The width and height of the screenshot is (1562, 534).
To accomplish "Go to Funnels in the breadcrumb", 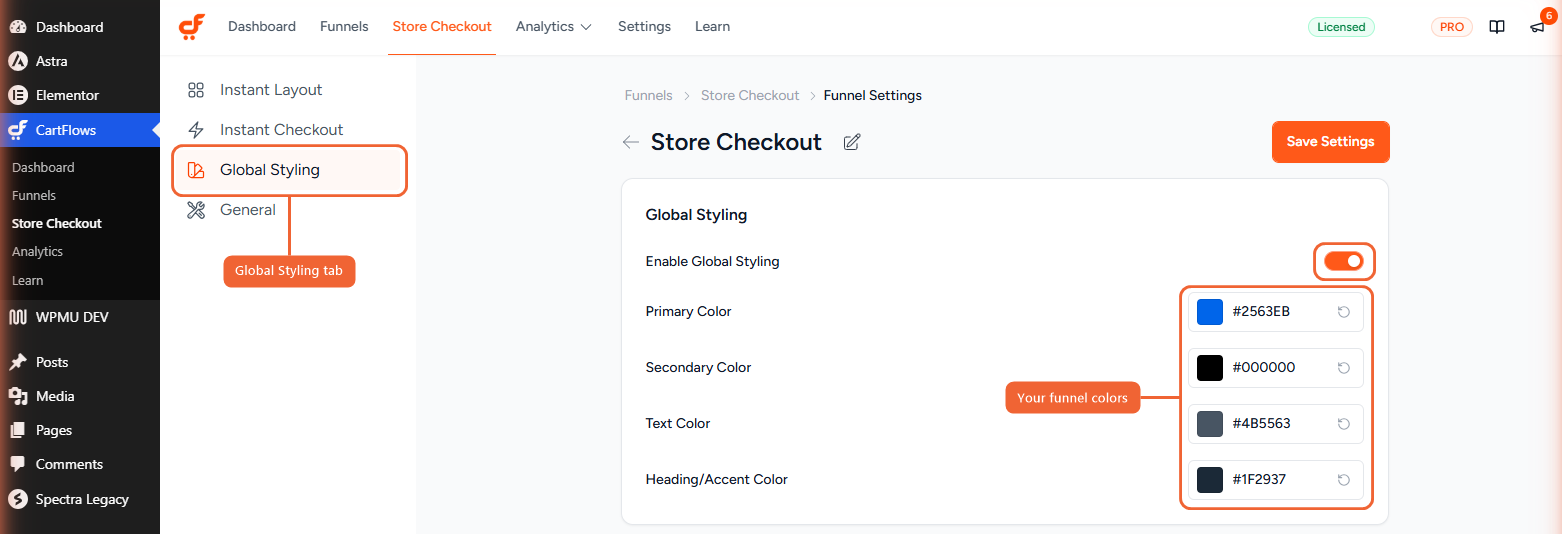I will tap(649, 96).
